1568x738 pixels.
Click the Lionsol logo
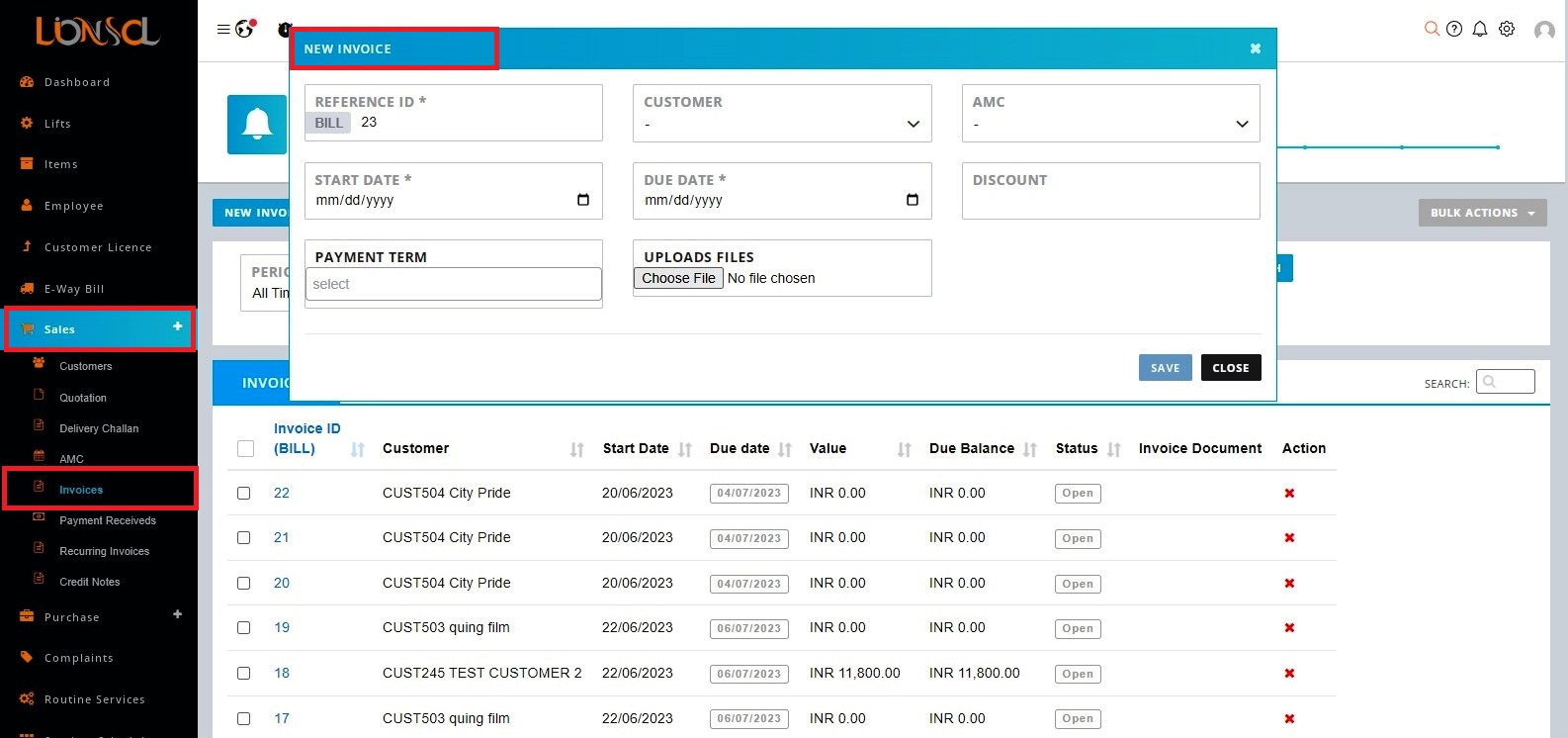[x=98, y=31]
